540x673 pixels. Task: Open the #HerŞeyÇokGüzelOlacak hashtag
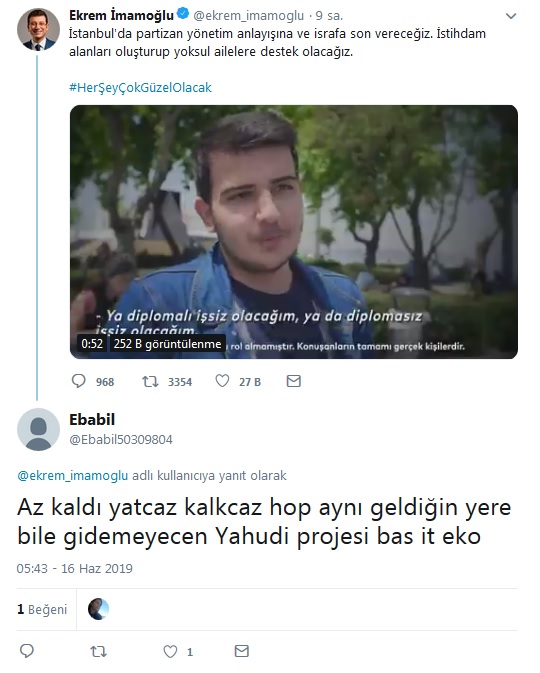tap(140, 88)
